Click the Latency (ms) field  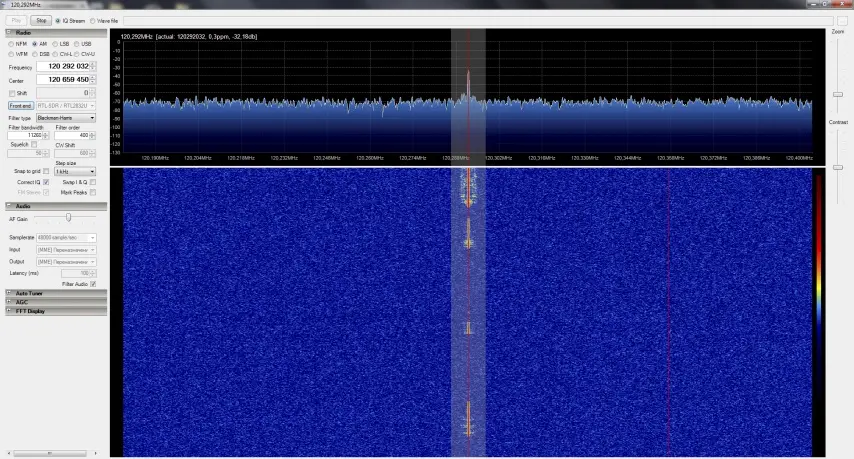76,273
